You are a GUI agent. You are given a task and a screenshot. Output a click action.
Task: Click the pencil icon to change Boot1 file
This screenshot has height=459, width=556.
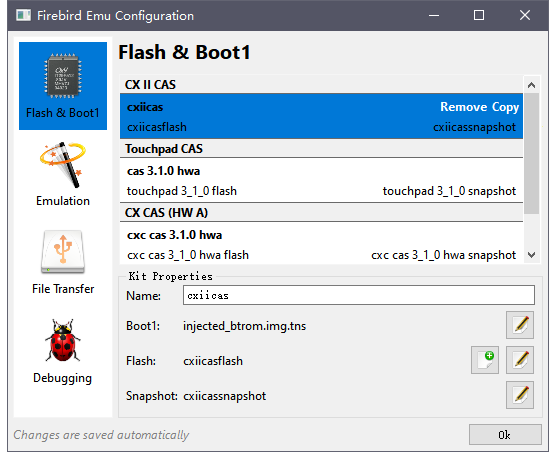point(520,325)
